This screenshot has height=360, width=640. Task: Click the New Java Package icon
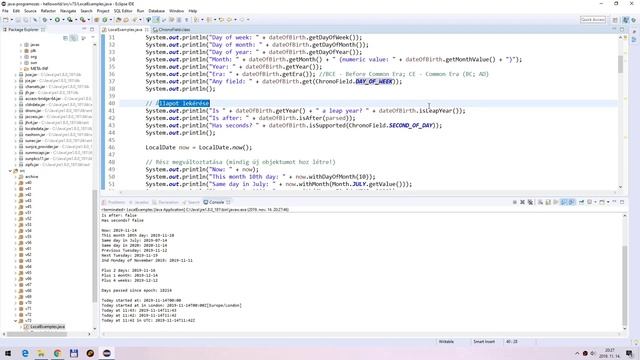tap(97, 20)
